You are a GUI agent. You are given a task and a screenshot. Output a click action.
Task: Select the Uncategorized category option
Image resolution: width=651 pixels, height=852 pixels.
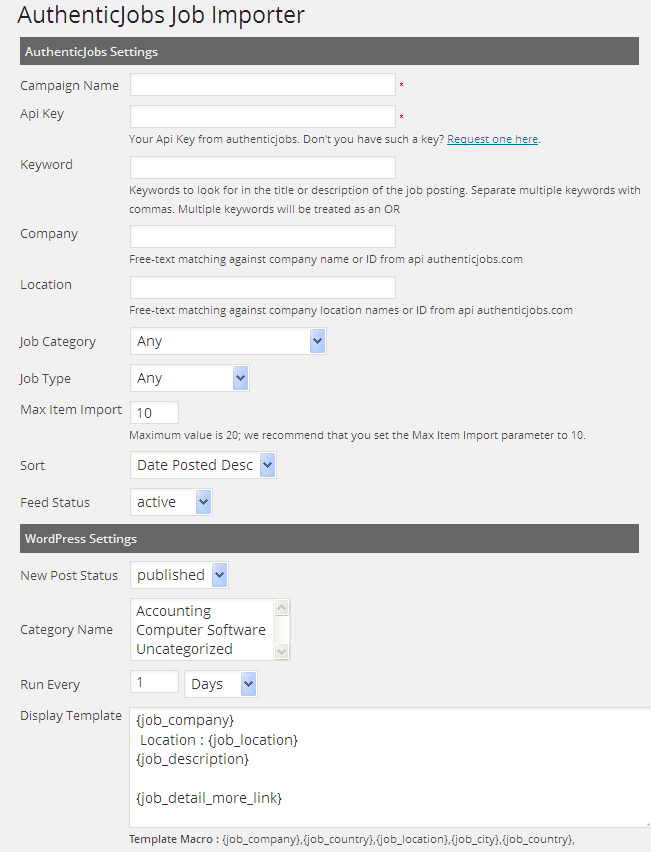coord(184,649)
